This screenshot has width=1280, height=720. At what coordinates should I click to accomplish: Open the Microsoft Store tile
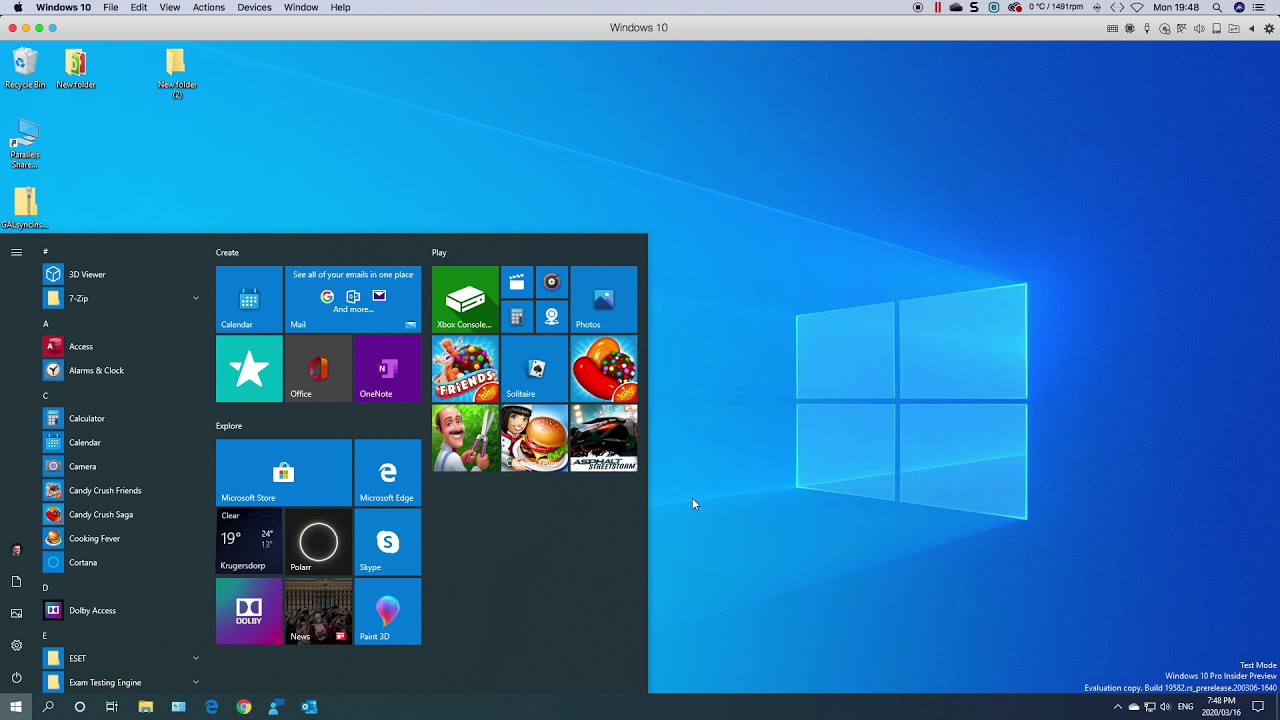point(283,472)
